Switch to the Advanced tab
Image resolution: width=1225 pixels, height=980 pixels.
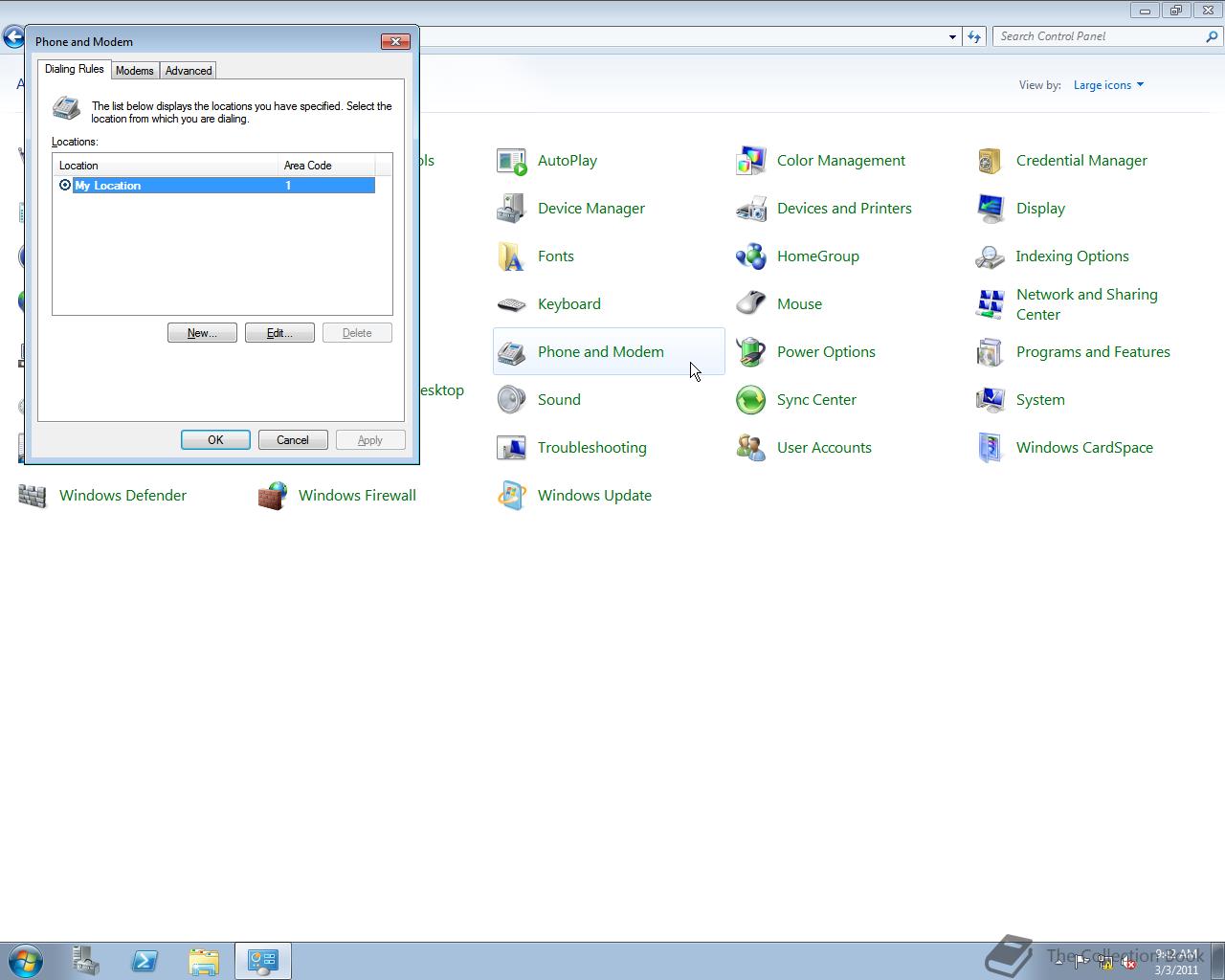[x=189, y=71]
